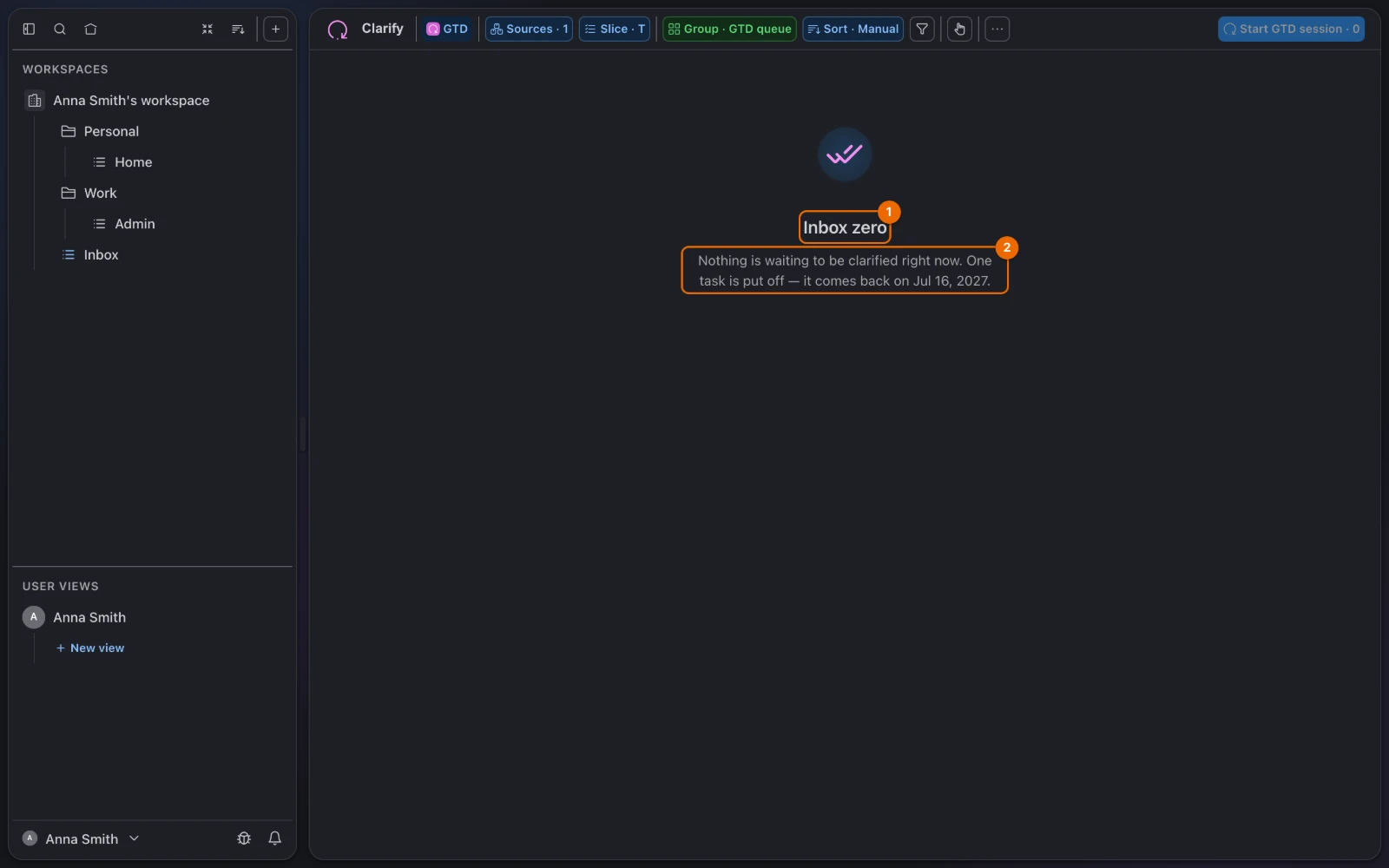Open the Personal folder
Image resolution: width=1389 pixels, height=868 pixels.
pos(111,132)
